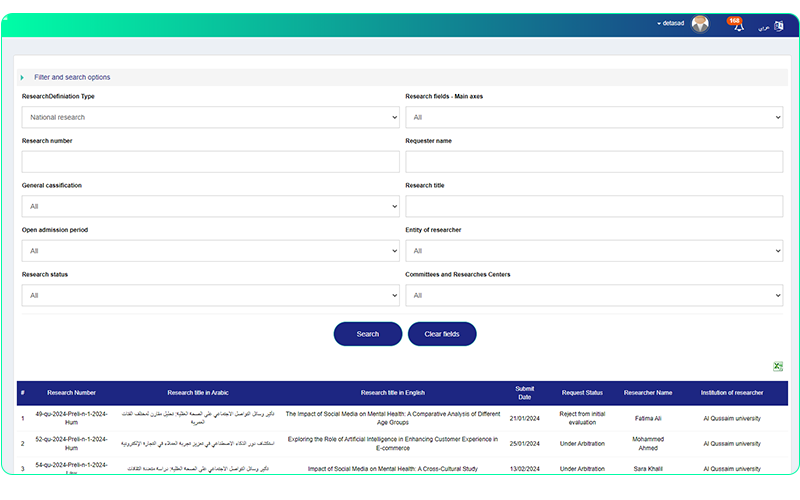Click into the Research number field
The width and height of the screenshot is (800, 500).
(210, 162)
